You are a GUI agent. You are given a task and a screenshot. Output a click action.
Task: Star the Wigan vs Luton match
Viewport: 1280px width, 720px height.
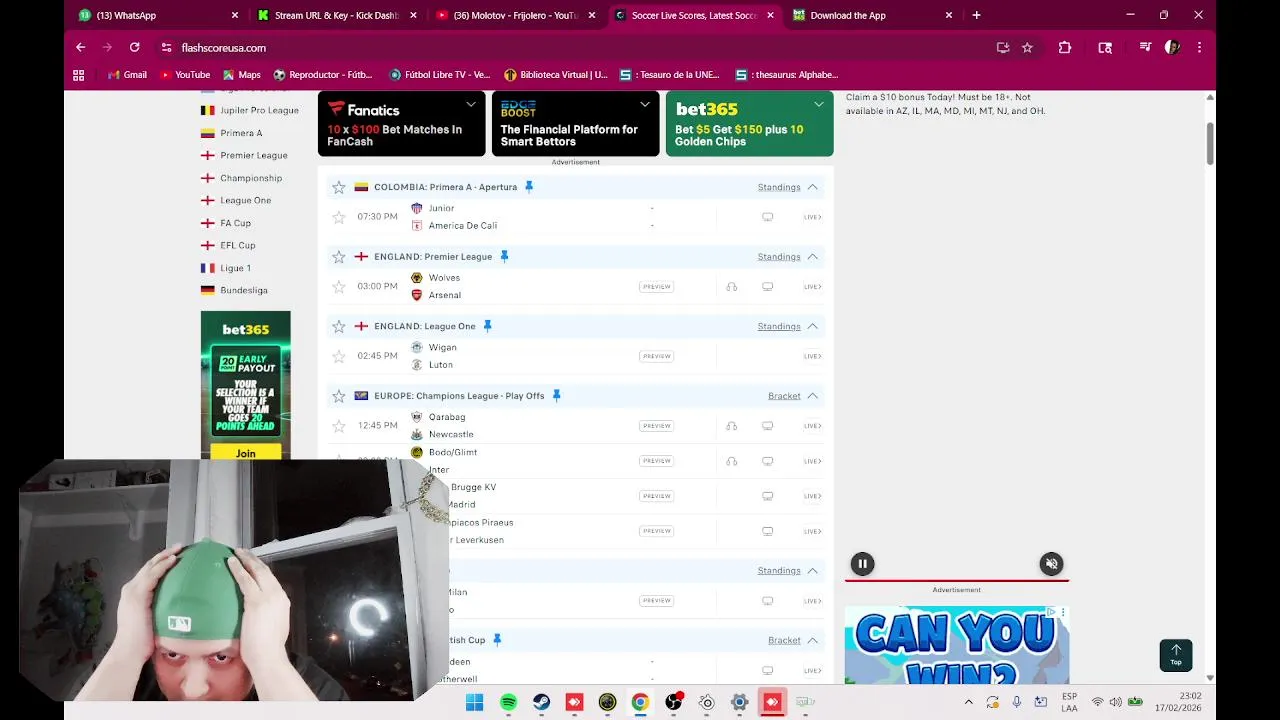click(x=339, y=356)
